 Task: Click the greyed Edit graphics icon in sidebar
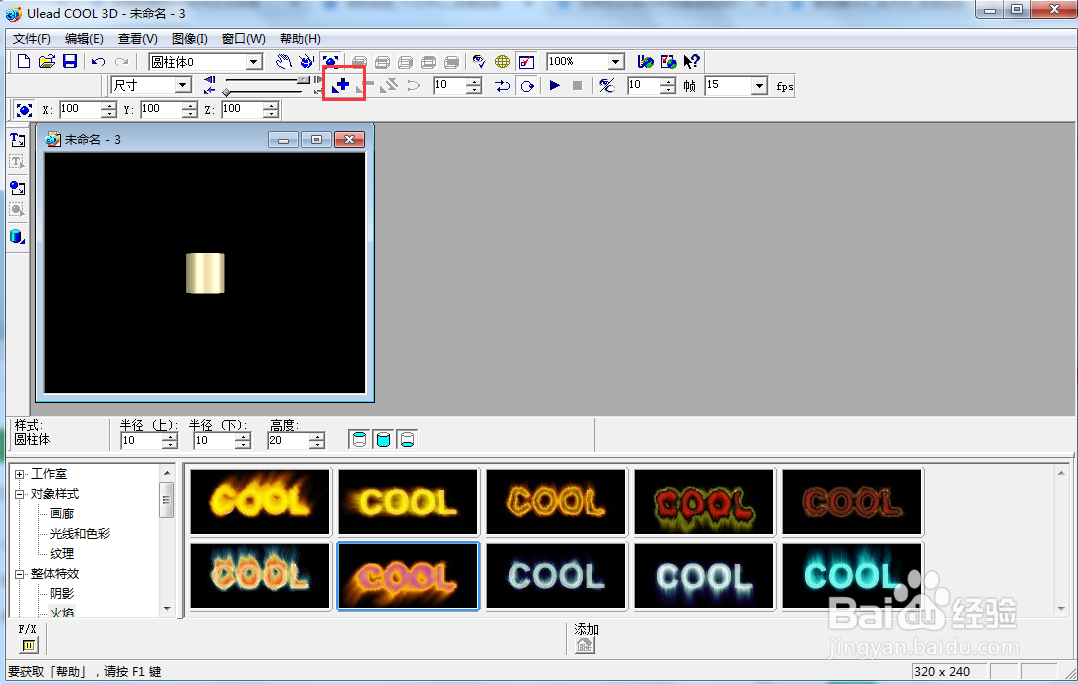[17, 210]
